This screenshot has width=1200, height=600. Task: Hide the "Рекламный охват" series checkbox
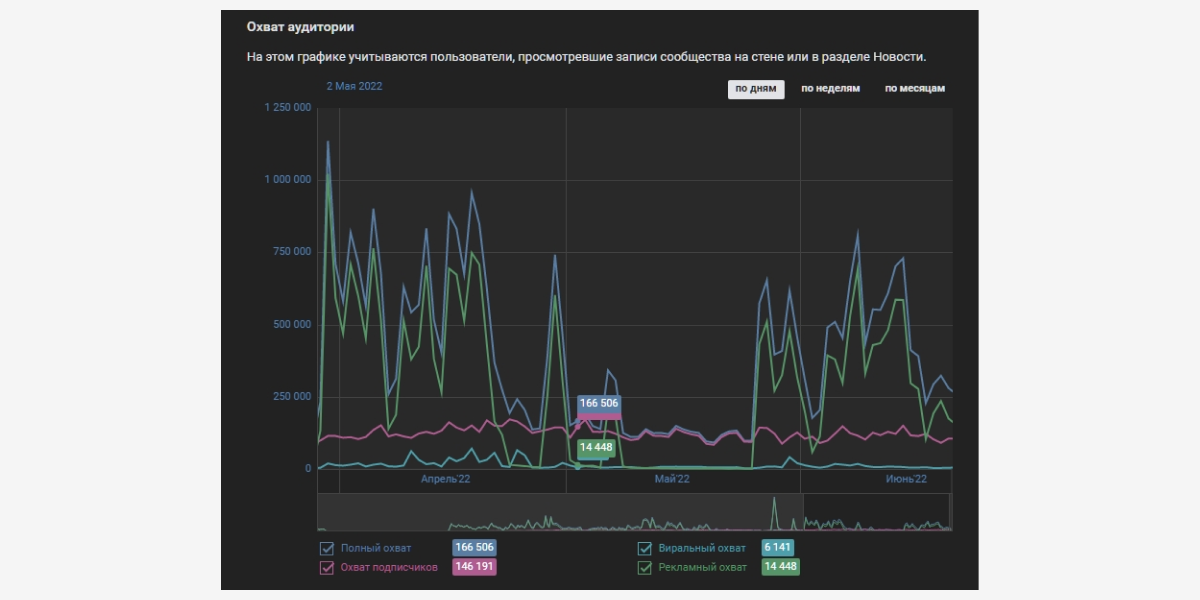(x=645, y=567)
